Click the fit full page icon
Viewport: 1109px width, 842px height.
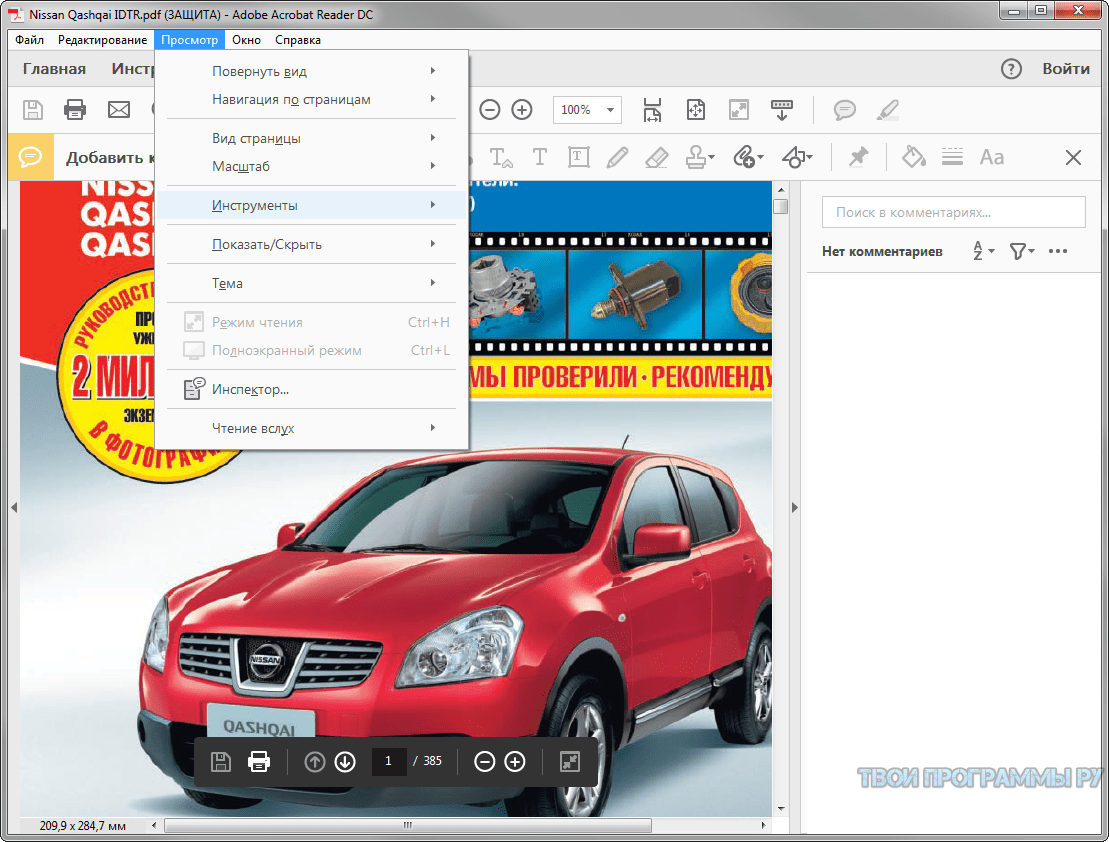click(696, 110)
